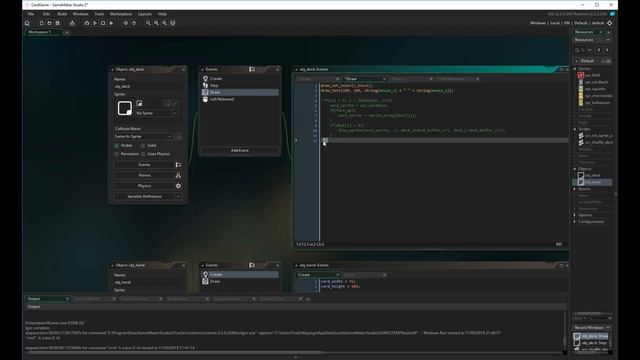Open the Recent Windows panel dropdown
This screenshot has width=640, height=360.
coord(608,327)
